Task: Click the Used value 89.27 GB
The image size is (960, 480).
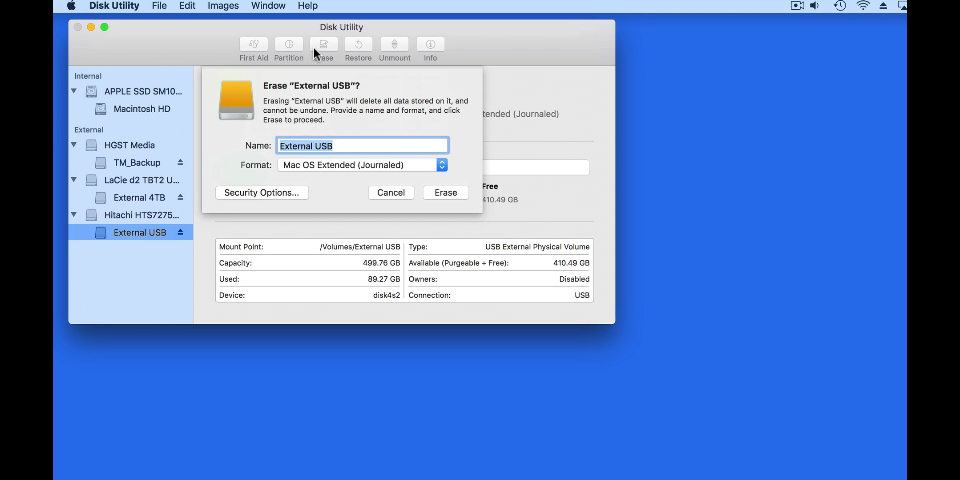Action: click(x=384, y=279)
